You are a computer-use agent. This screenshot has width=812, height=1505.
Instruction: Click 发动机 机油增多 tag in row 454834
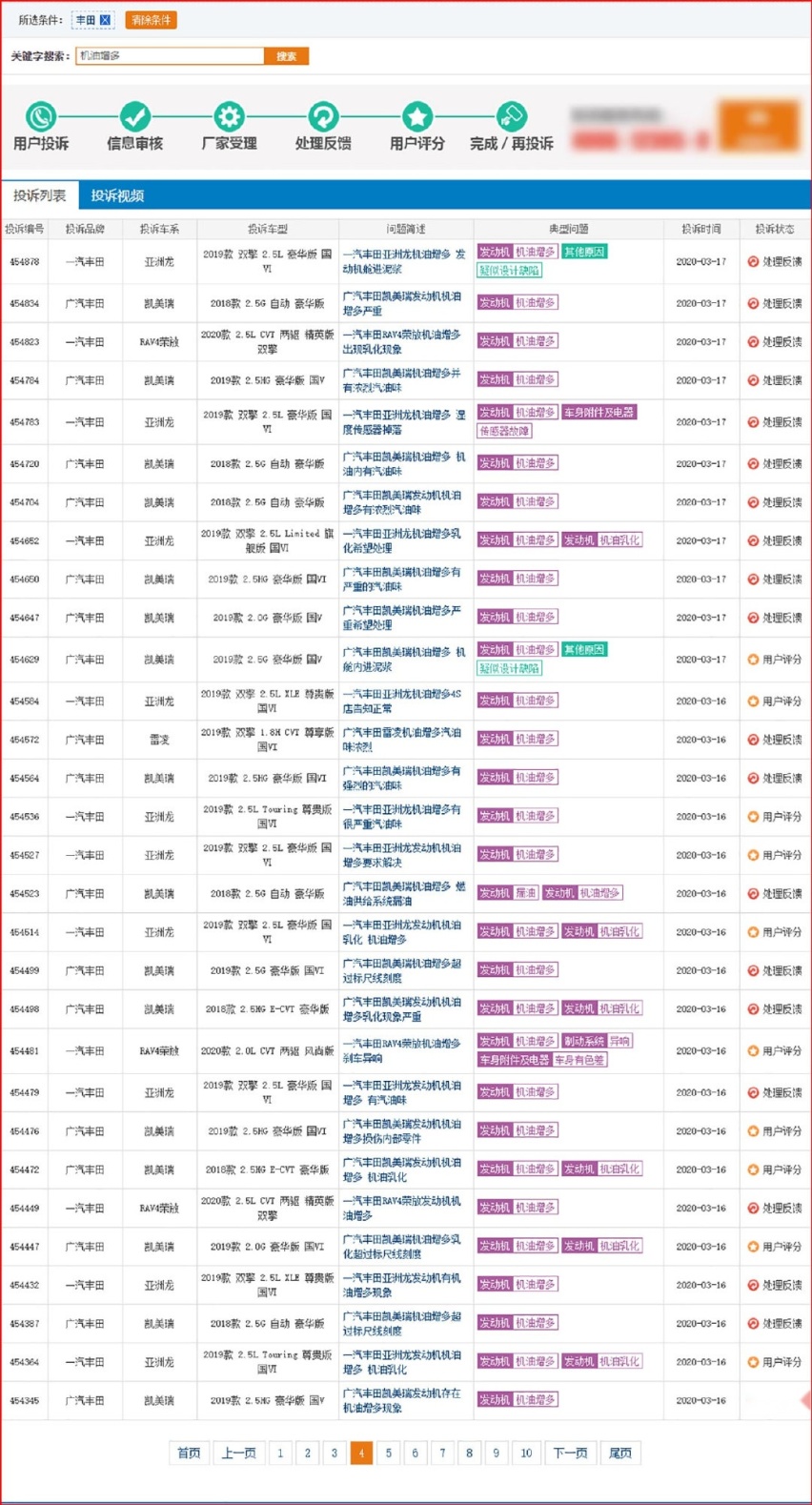(x=518, y=303)
